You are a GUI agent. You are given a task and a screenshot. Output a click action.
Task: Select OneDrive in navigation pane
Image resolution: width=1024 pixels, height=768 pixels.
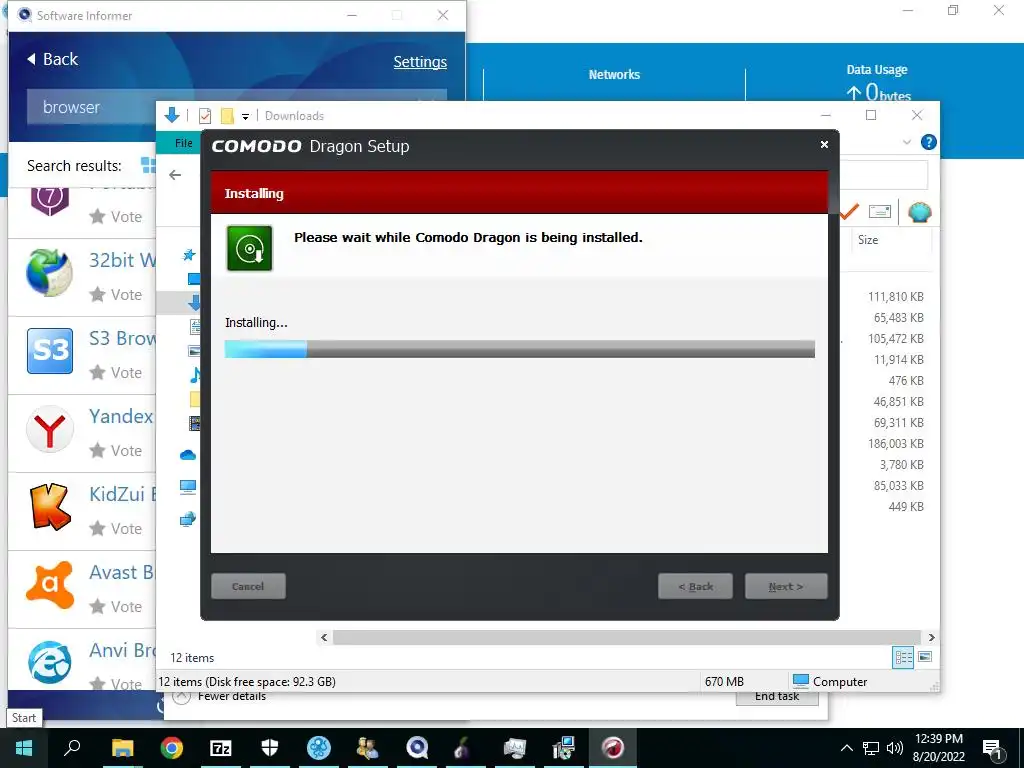point(188,455)
